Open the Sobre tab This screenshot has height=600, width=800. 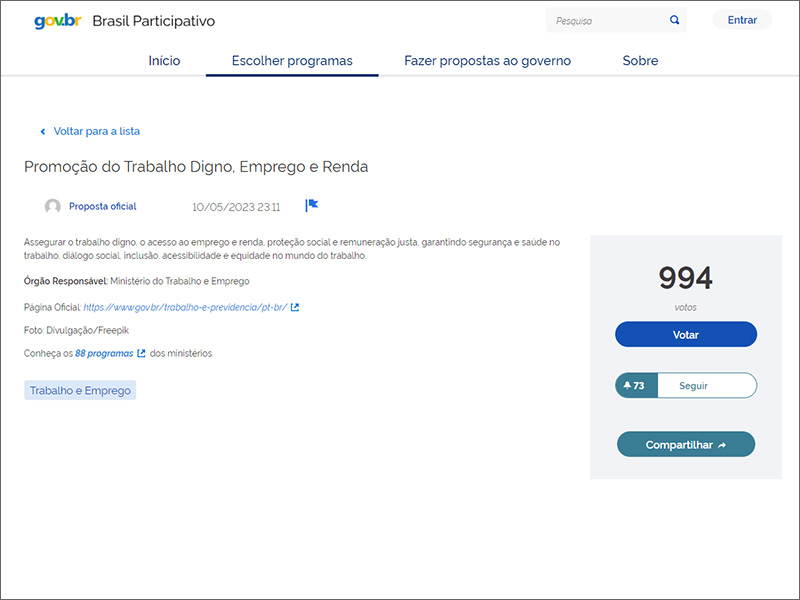point(640,61)
